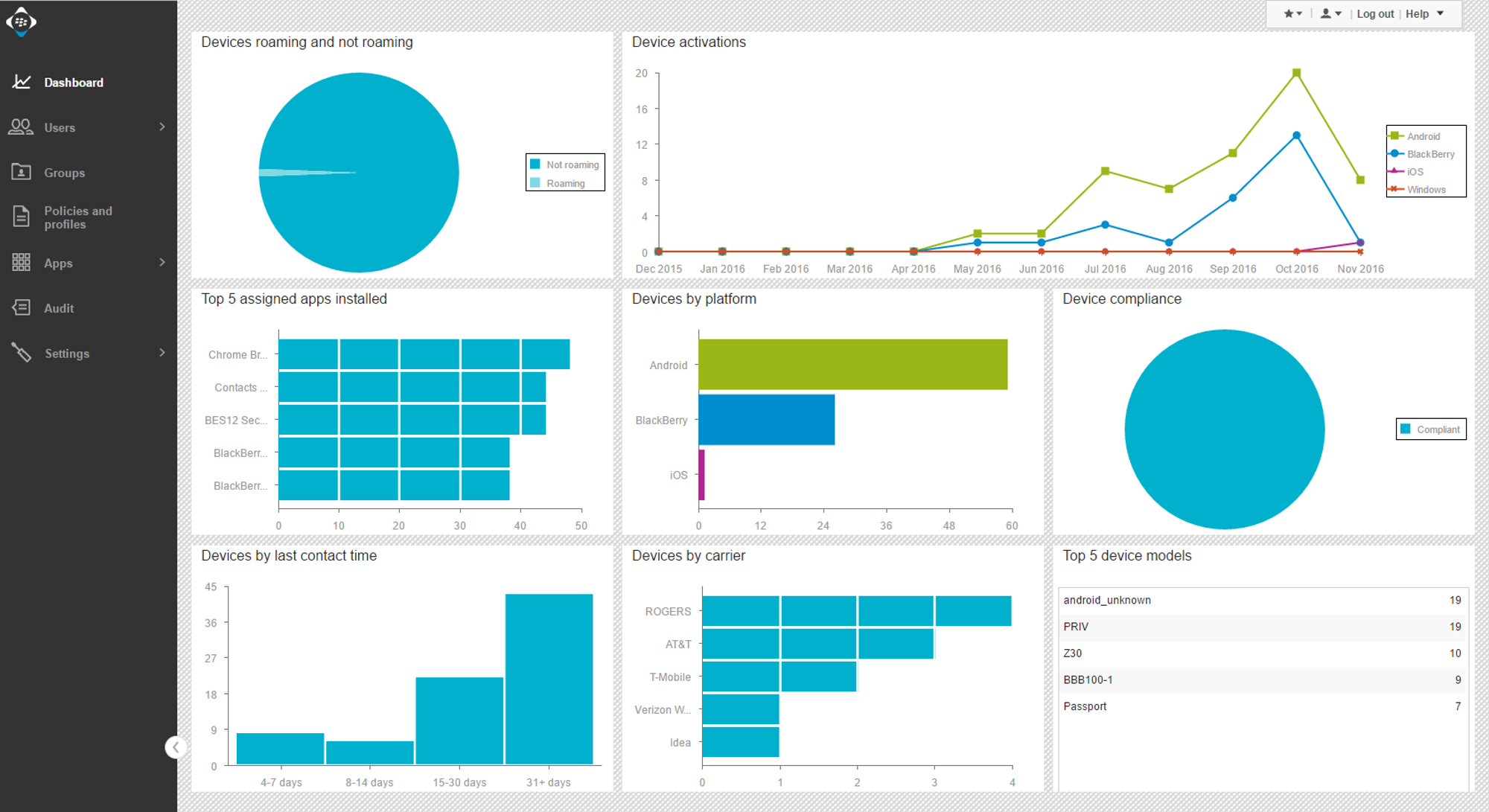The width and height of the screenshot is (1489, 812).
Task: Open the user account dropdown at top right
Action: coord(1330,13)
